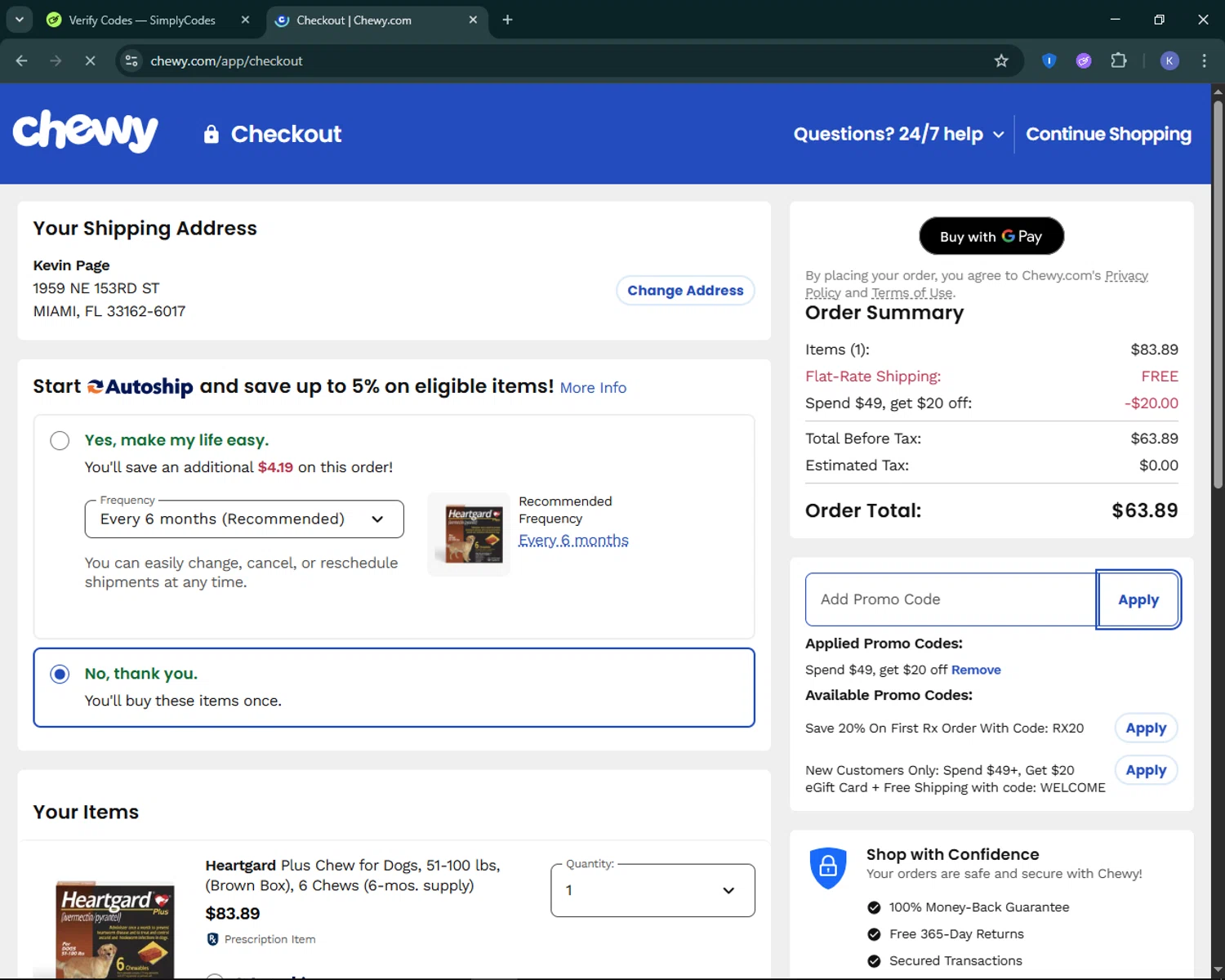1225x980 pixels.
Task: Stop loading the page
Action: point(90,61)
